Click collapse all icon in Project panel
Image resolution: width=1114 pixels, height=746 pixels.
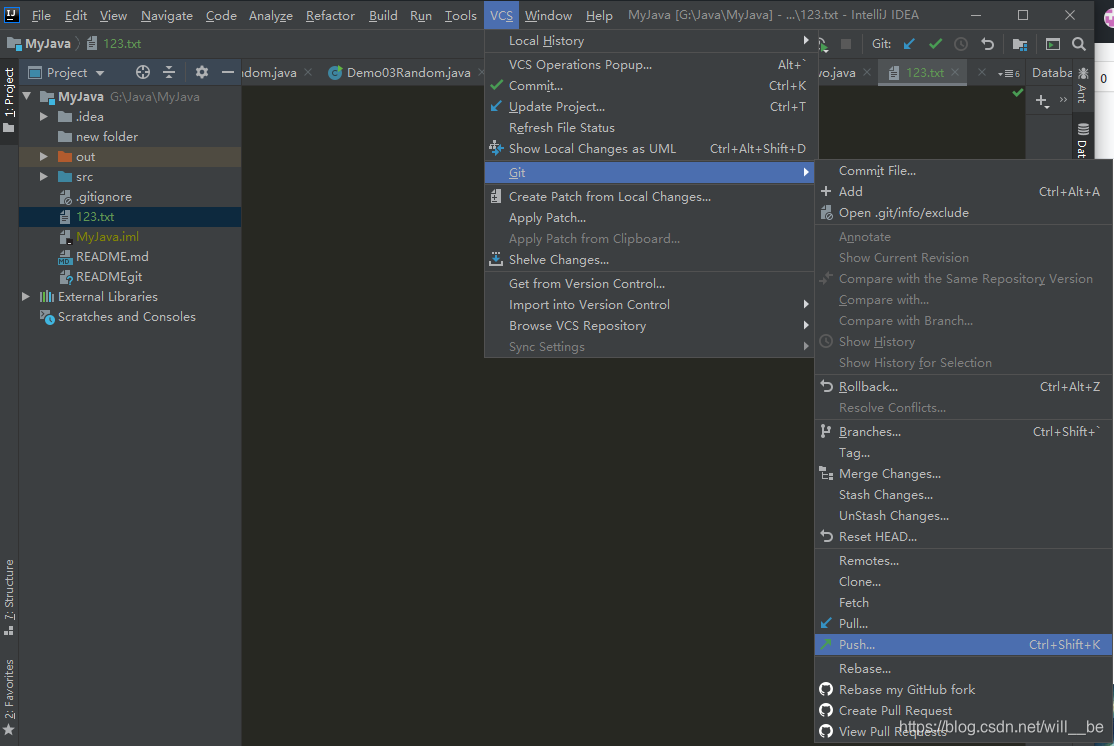[169, 72]
